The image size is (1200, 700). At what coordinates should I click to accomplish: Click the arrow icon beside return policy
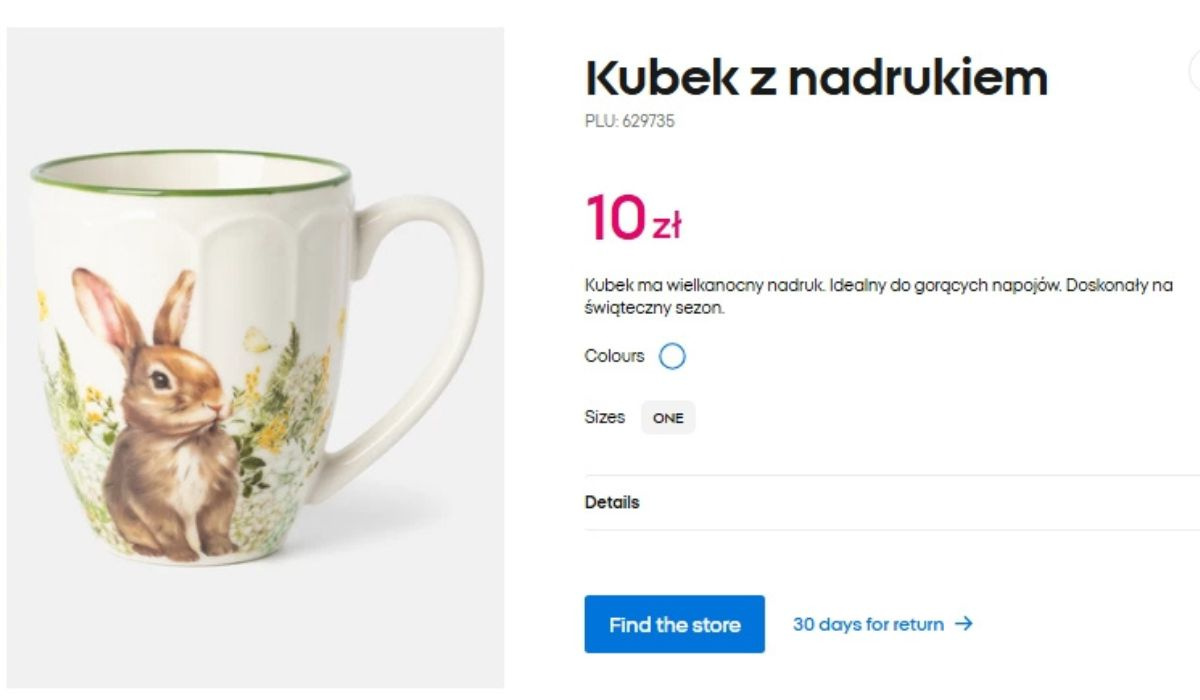[964, 624]
